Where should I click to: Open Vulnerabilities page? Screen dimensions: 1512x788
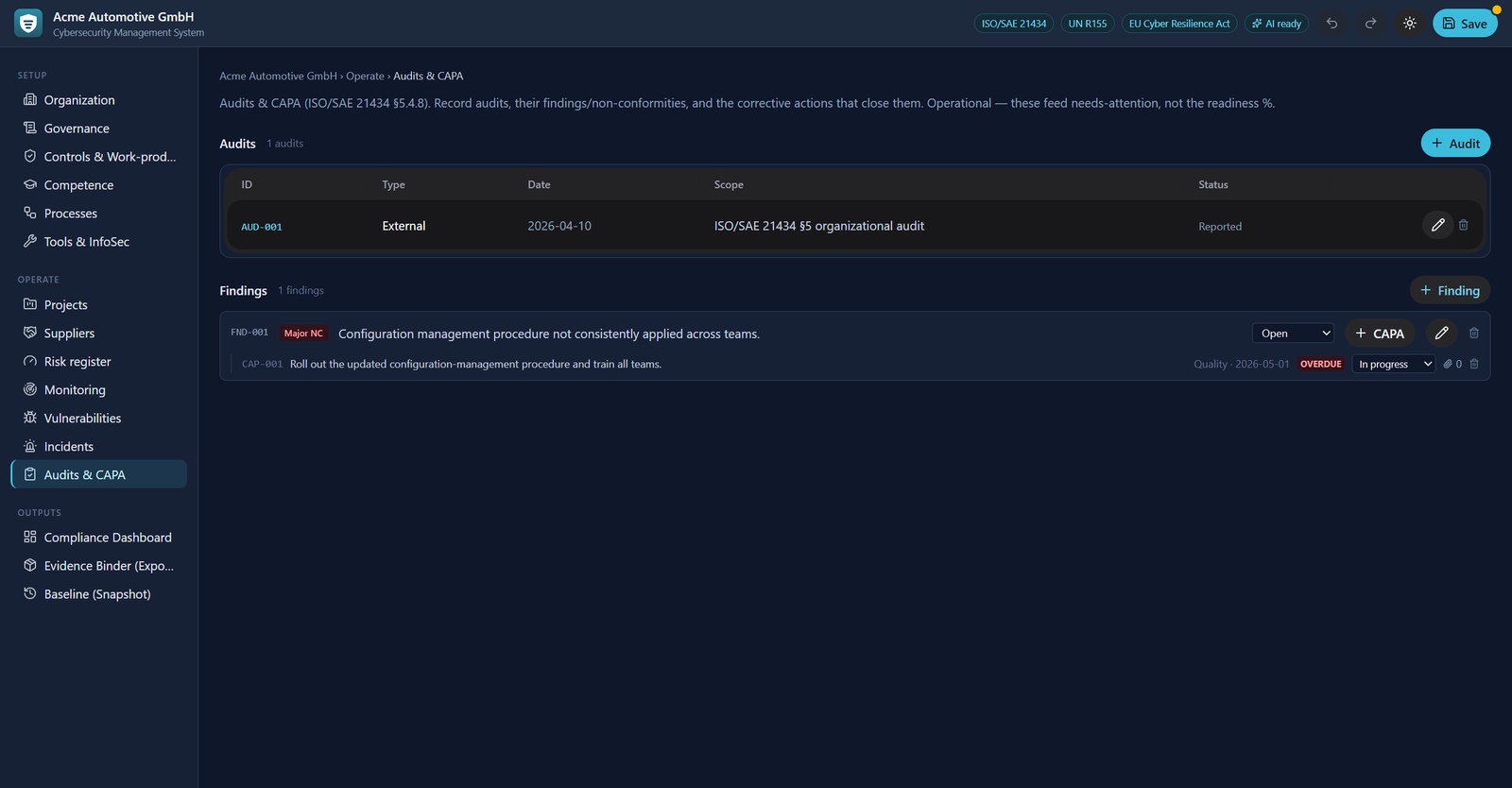click(99, 419)
